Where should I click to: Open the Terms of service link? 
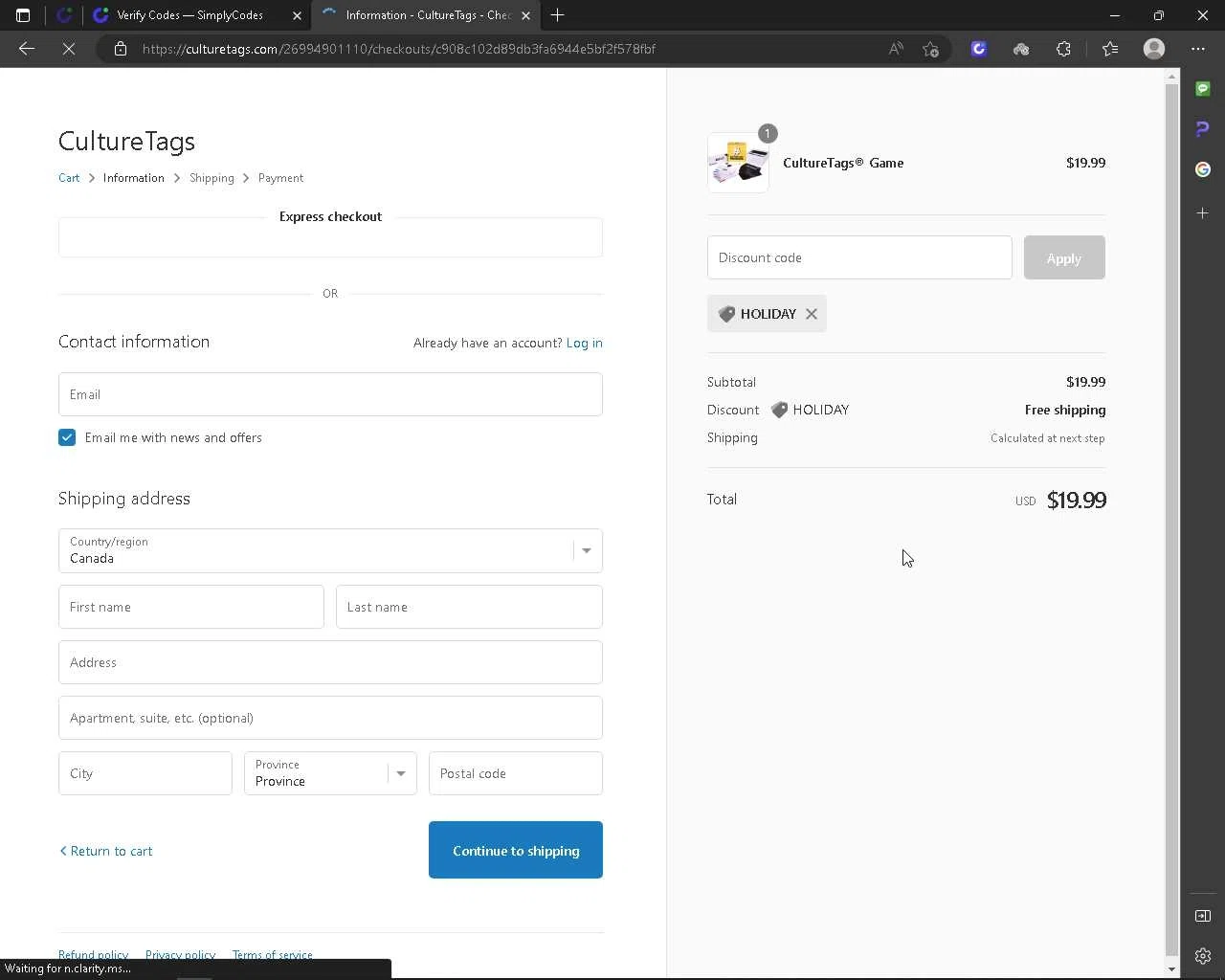[x=272, y=955]
